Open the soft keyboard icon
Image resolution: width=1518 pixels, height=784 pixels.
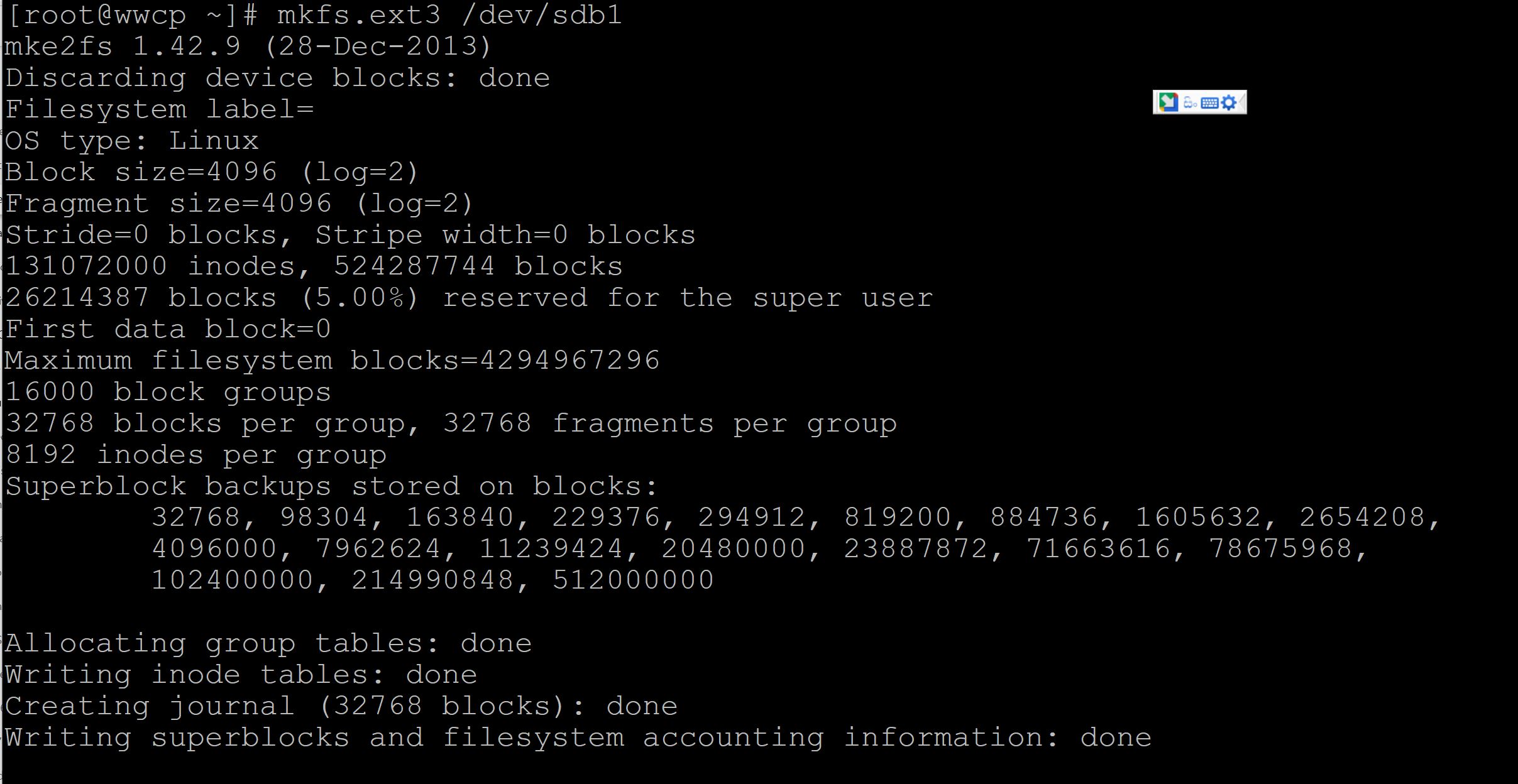coord(1210,103)
